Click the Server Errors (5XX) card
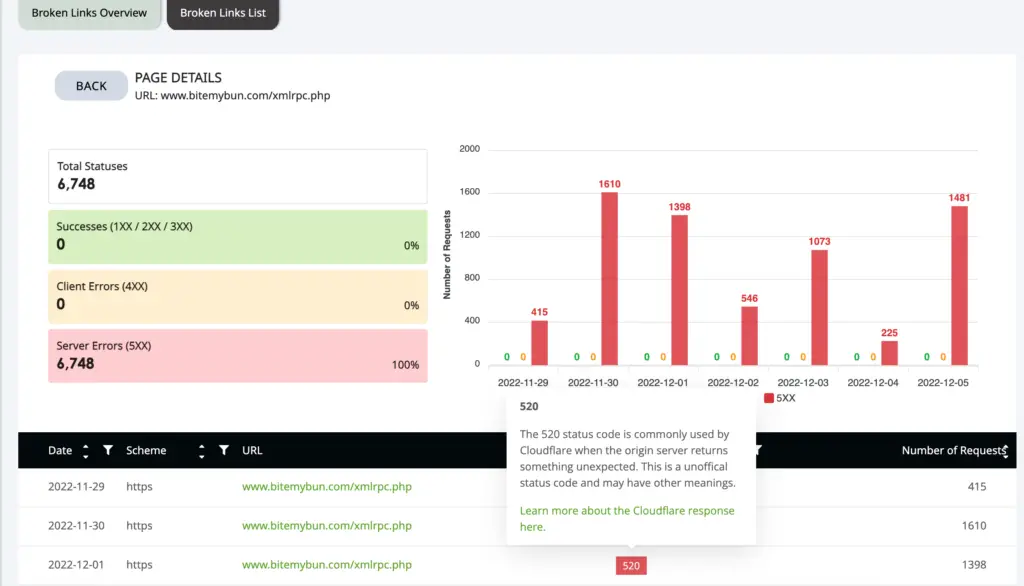Screen dimensions: 1024x586 click(x=238, y=356)
